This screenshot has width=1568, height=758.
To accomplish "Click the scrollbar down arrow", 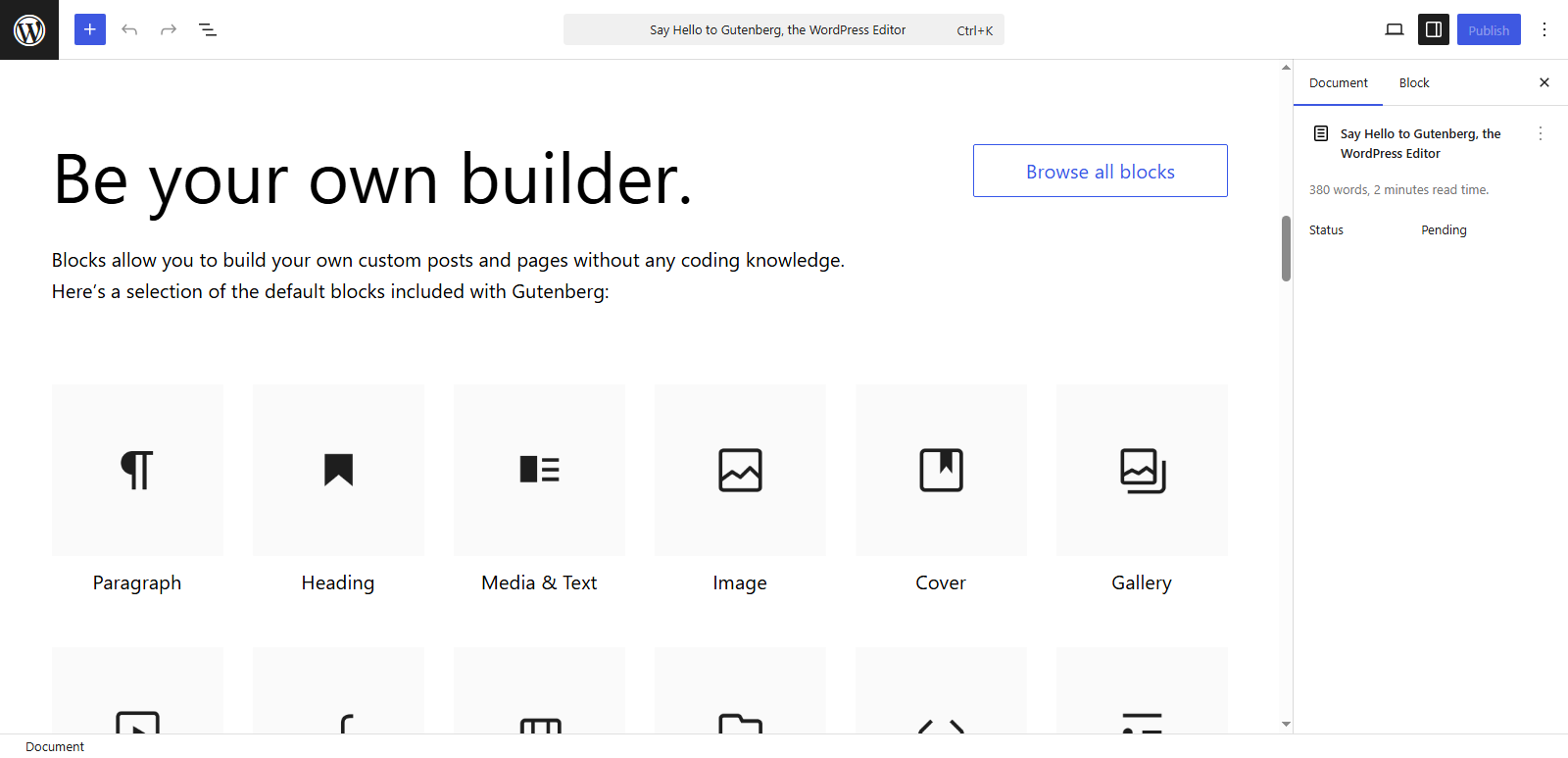I will tap(1286, 725).
